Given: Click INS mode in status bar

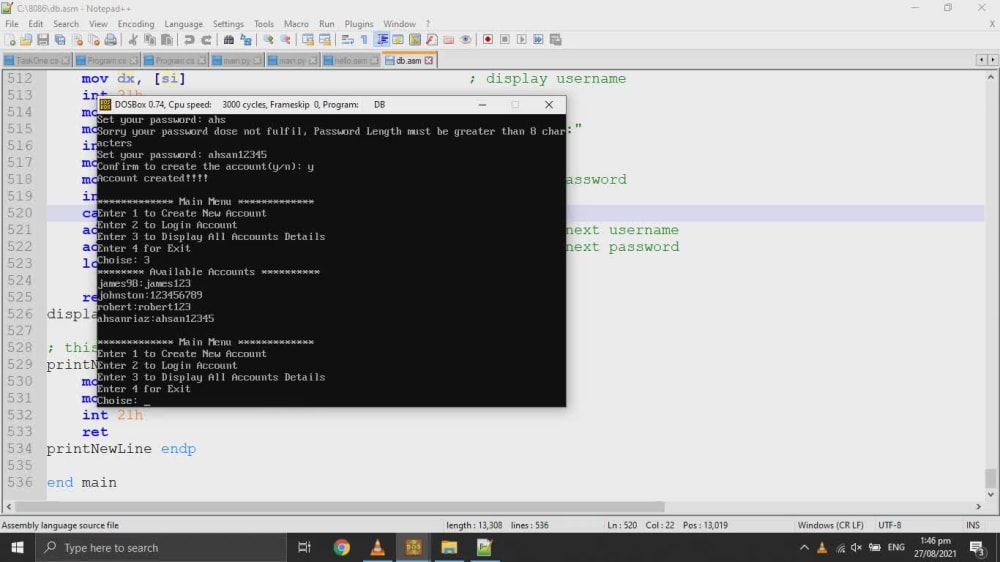Looking at the screenshot, I should click(x=973, y=525).
